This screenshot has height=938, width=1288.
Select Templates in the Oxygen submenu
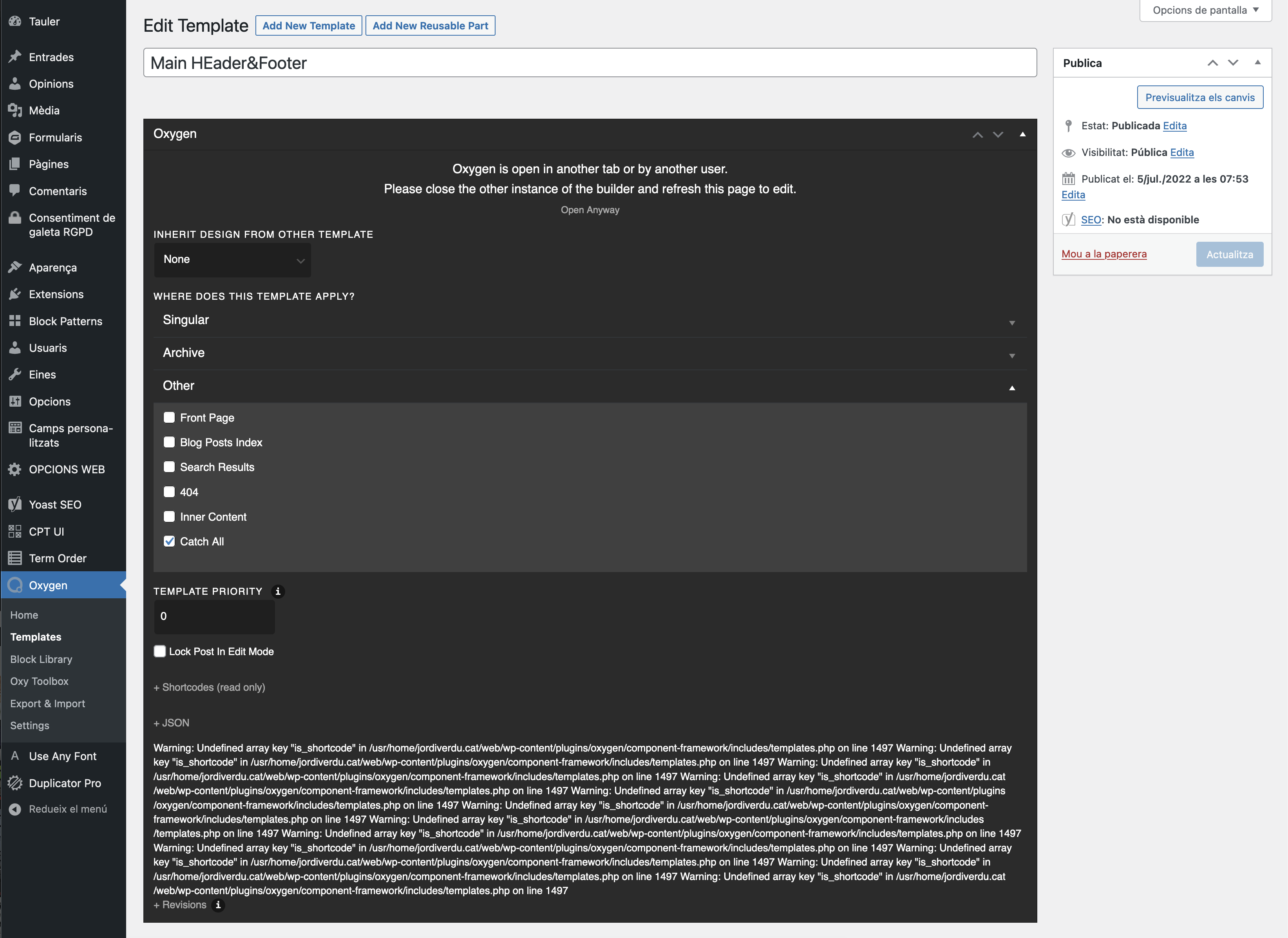pyautogui.click(x=35, y=636)
